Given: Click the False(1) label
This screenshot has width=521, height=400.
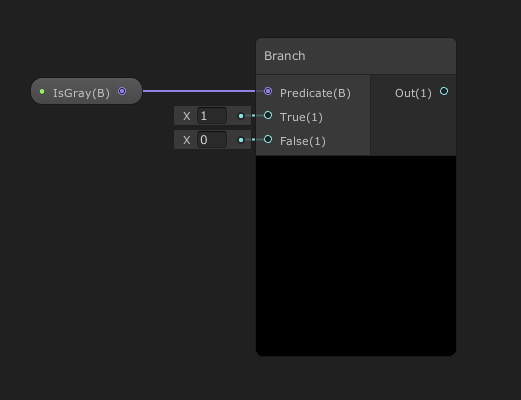Looking at the screenshot, I should [303, 141].
